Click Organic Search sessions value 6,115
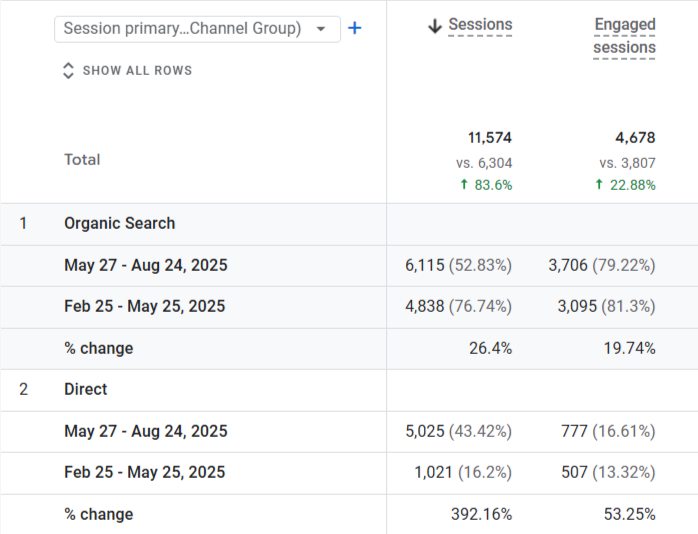Viewport: 698px width, 534px height. click(428, 265)
